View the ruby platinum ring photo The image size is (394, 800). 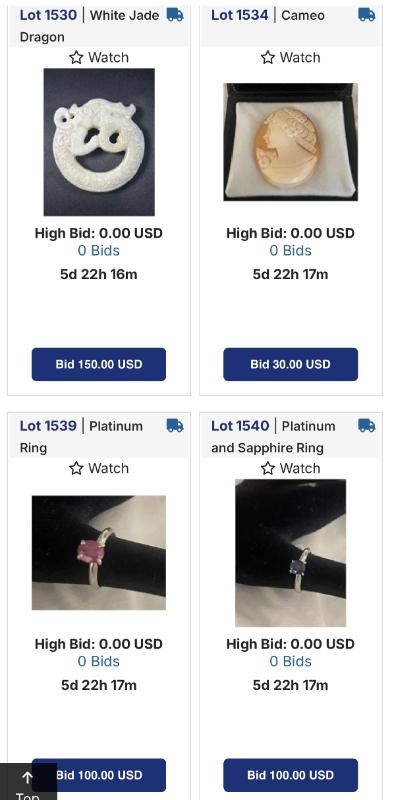(99, 553)
